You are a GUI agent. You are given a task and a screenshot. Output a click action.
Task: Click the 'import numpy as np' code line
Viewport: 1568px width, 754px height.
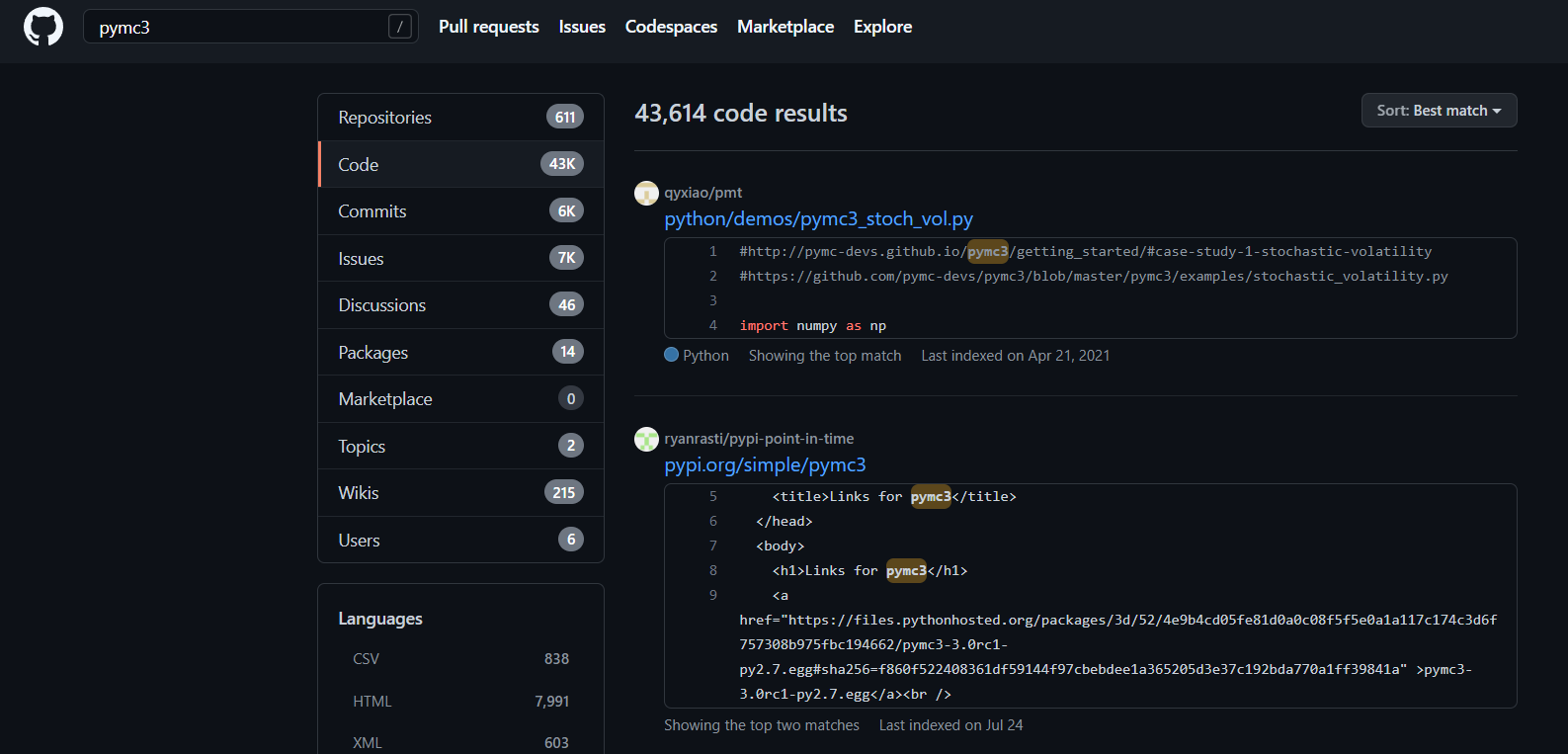coord(812,326)
